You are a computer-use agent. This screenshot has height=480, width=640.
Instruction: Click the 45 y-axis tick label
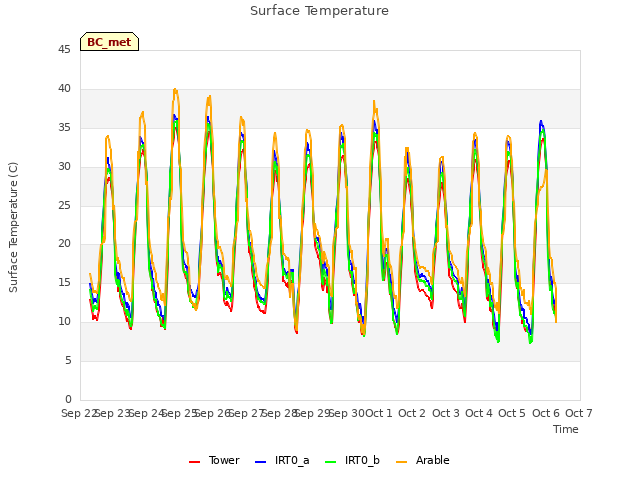click(64, 50)
